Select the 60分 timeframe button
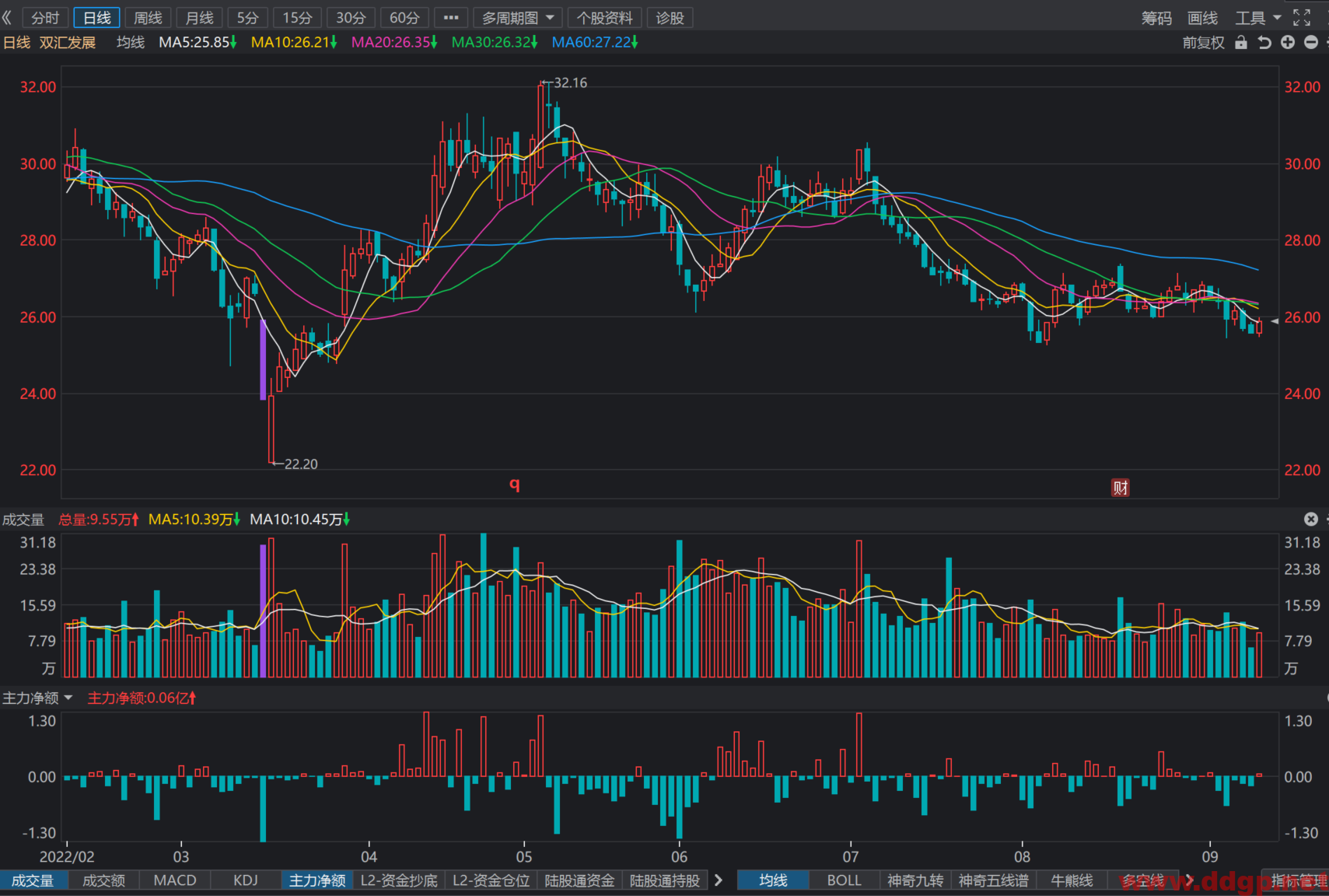Screen dimensions: 1329x896 [x=404, y=17]
